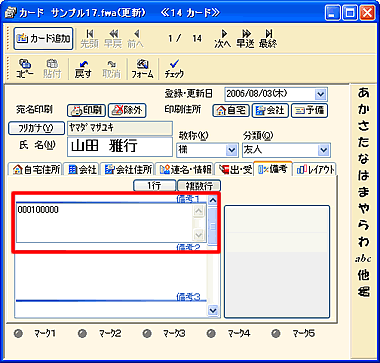This screenshot has height=363, width=380.
Task: Select 他 in the side index
Action: (363, 274)
